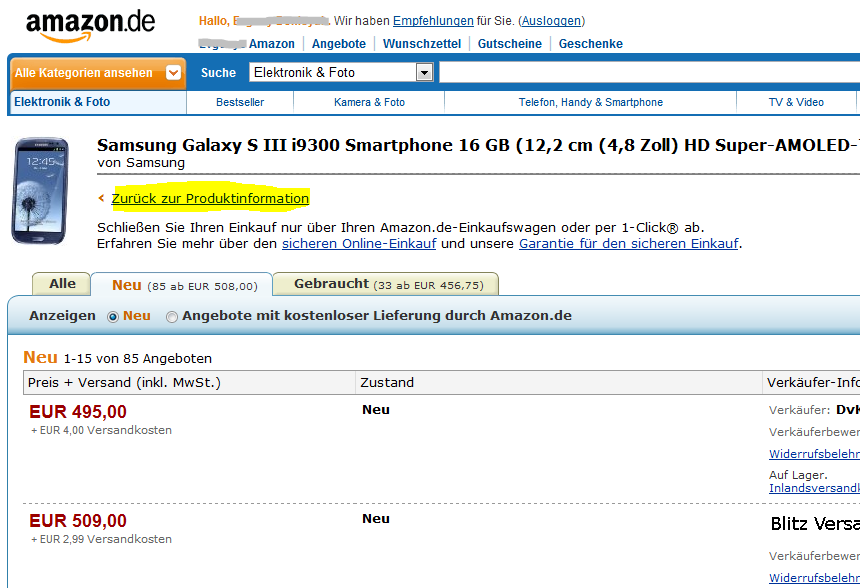This screenshot has height=588, width=860.
Task: Click into the search input field
Action: 649,72
